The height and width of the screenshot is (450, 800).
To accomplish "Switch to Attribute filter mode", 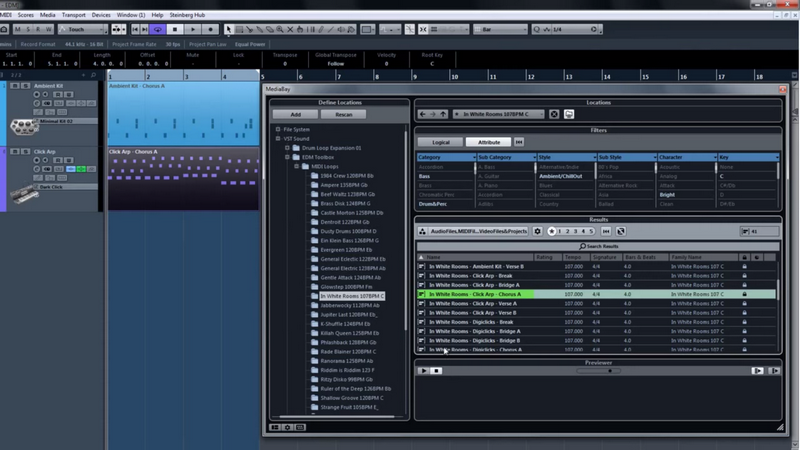I will coord(489,142).
